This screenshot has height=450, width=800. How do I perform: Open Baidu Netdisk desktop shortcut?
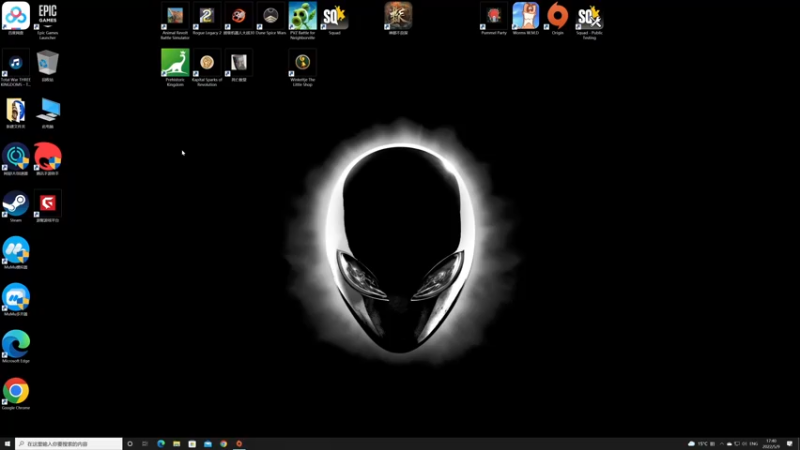click(x=16, y=18)
